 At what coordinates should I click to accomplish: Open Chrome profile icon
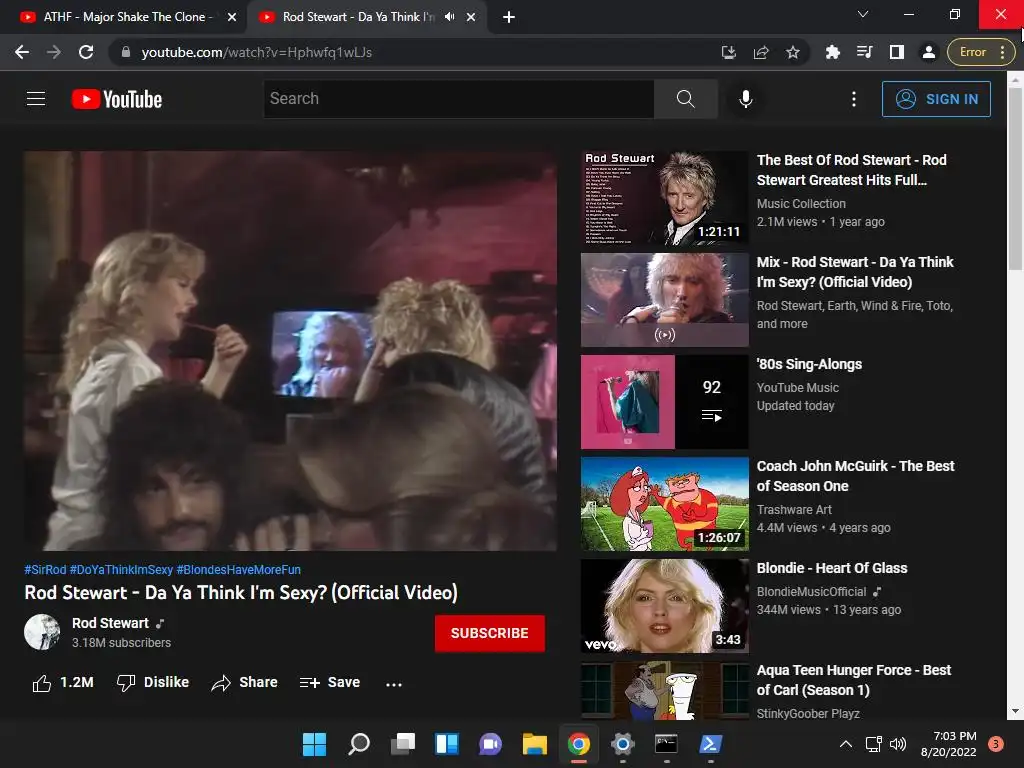click(929, 52)
